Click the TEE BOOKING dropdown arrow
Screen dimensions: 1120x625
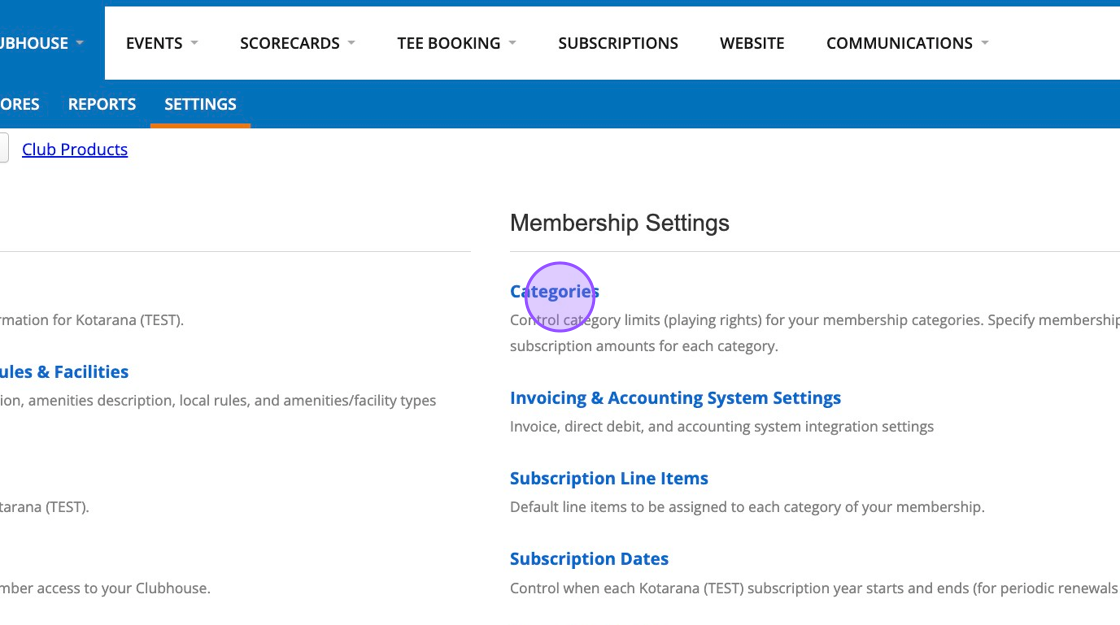tap(512, 43)
